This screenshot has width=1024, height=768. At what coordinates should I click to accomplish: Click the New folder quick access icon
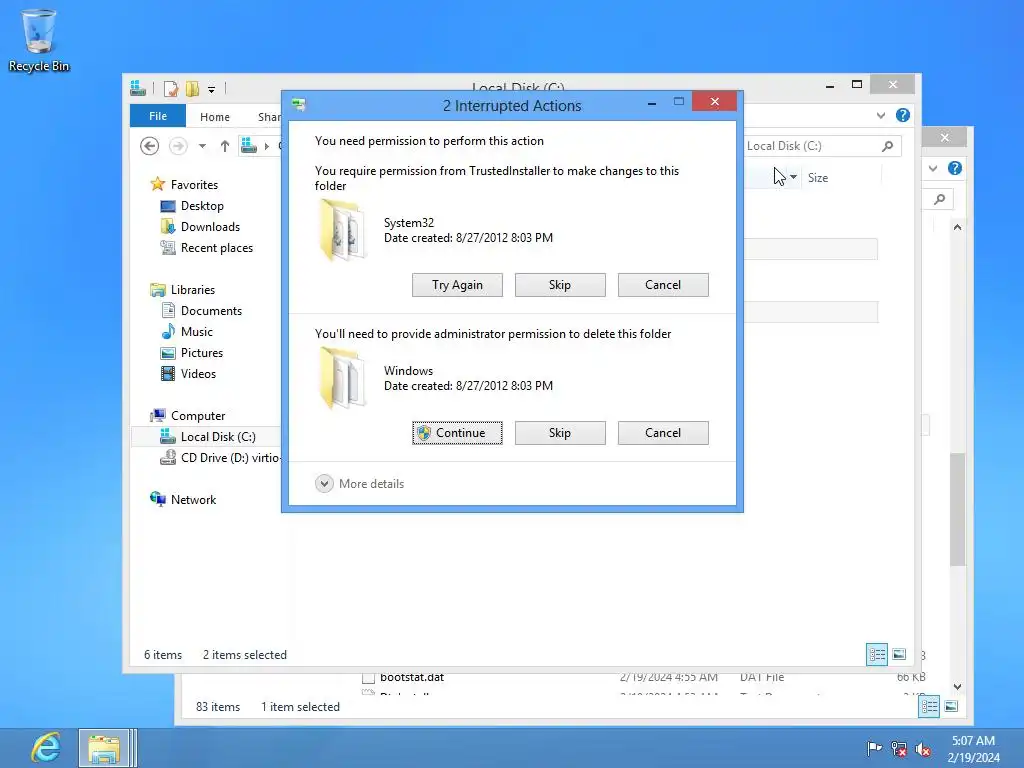192,88
